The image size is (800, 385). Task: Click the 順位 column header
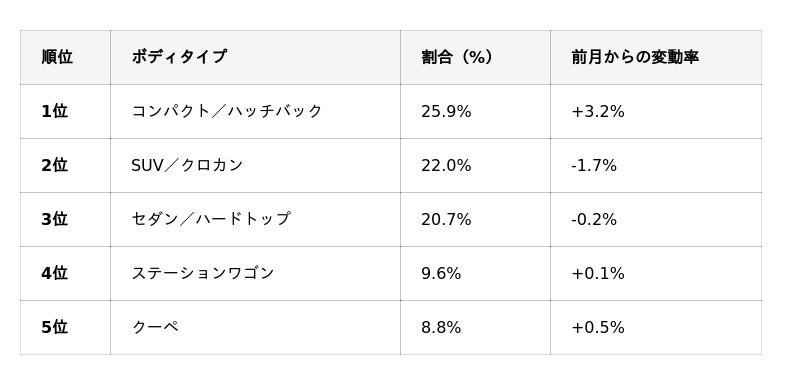point(65,57)
